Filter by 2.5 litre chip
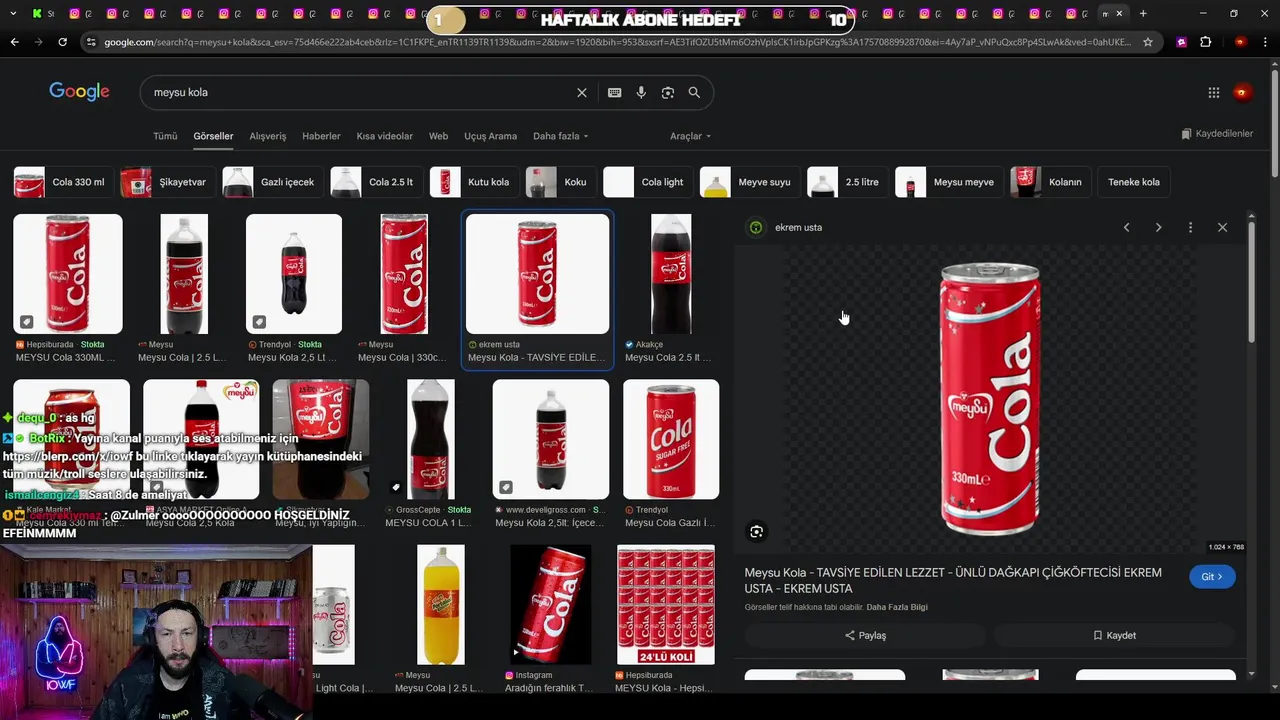The width and height of the screenshot is (1280, 720). [847, 182]
